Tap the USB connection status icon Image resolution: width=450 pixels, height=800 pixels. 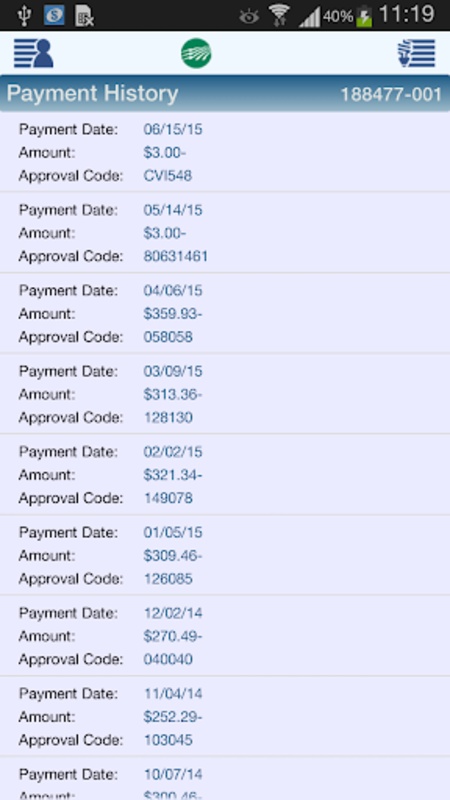coord(23,15)
